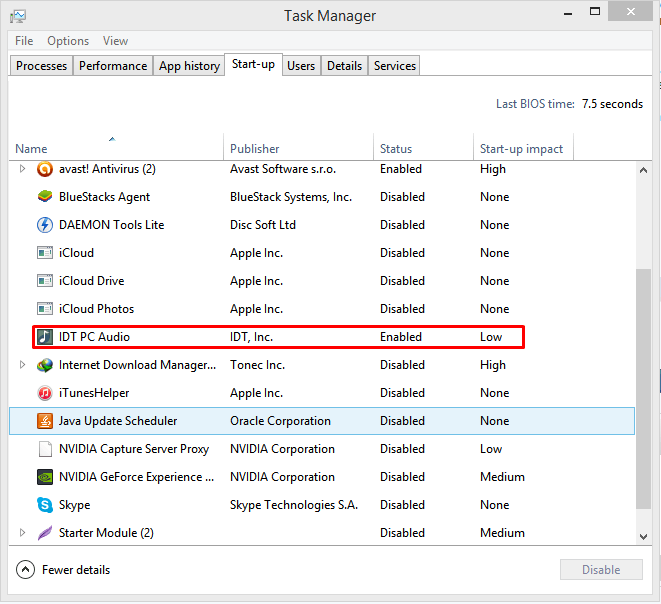Click Oracle Corporation publisher cell
The height and width of the screenshot is (604, 661).
(280, 421)
